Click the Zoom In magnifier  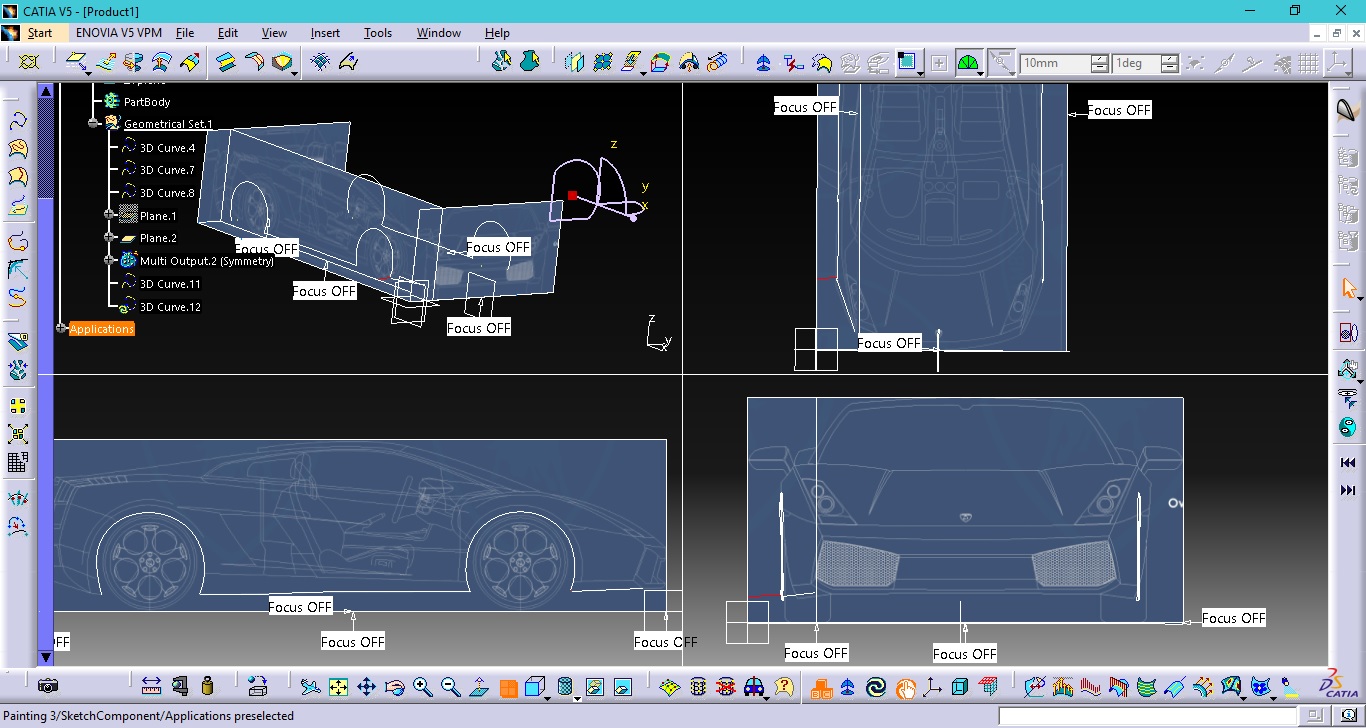(422, 687)
